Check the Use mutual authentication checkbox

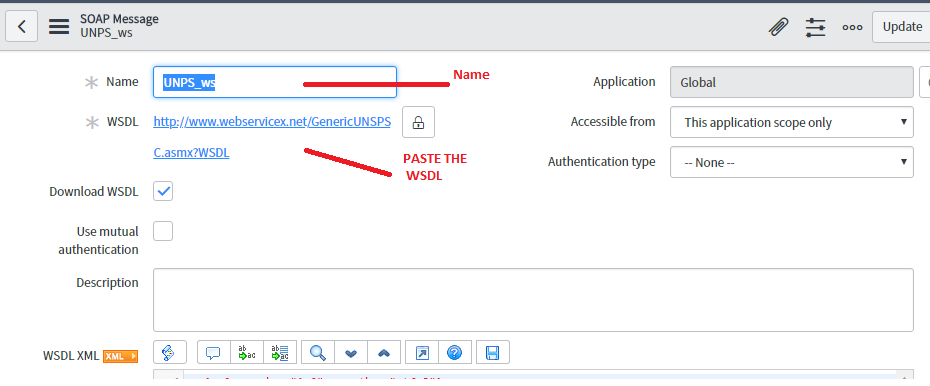click(163, 231)
